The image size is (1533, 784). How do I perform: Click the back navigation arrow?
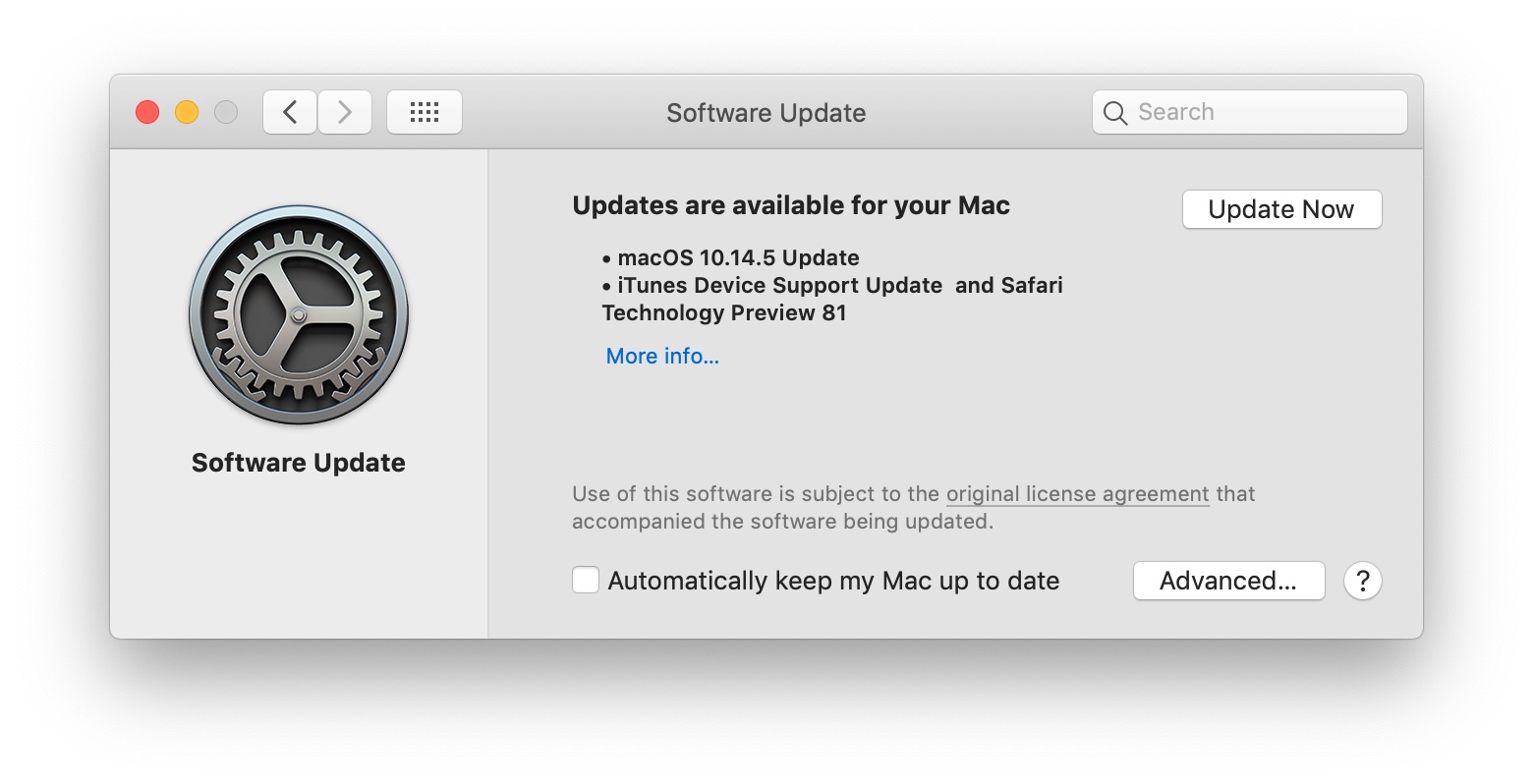pyautogui.click(x=289, y=111)
